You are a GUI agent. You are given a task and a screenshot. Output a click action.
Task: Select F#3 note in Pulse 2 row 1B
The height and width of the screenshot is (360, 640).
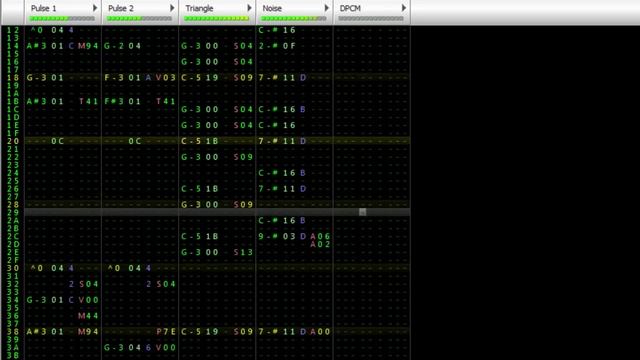[113, 101]
